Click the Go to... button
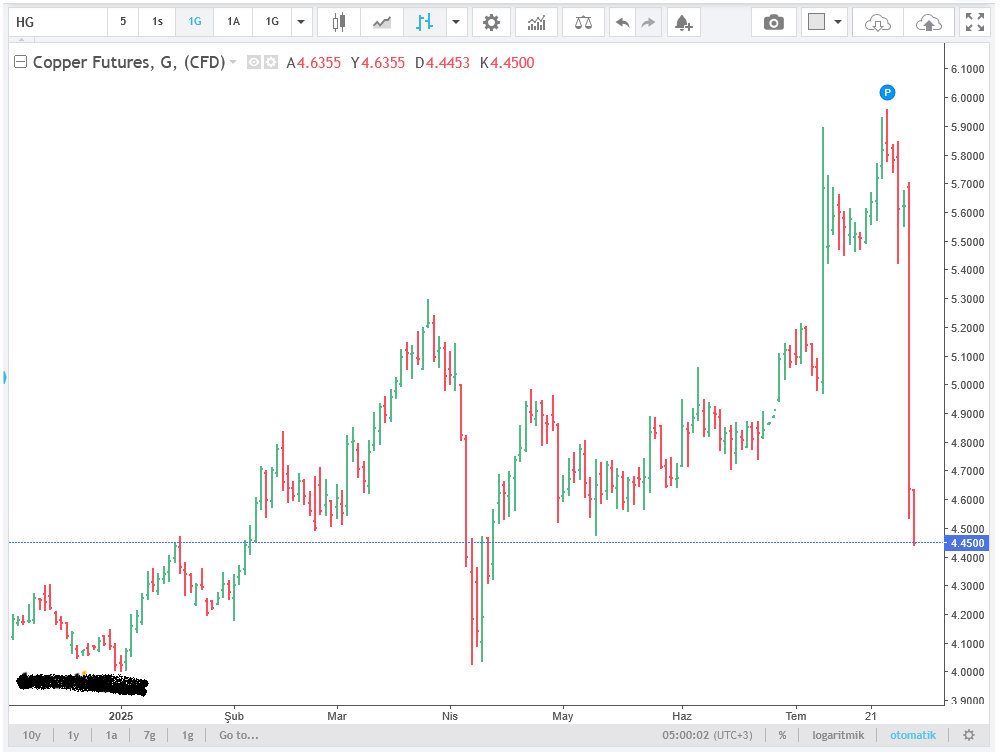This screenshot has width=1001, height=754. (239, 735)
